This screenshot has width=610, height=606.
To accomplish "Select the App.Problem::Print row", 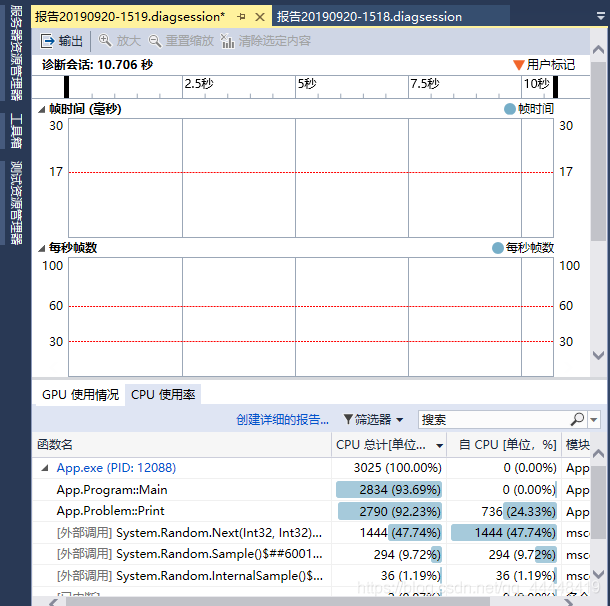I will (310, 511).
